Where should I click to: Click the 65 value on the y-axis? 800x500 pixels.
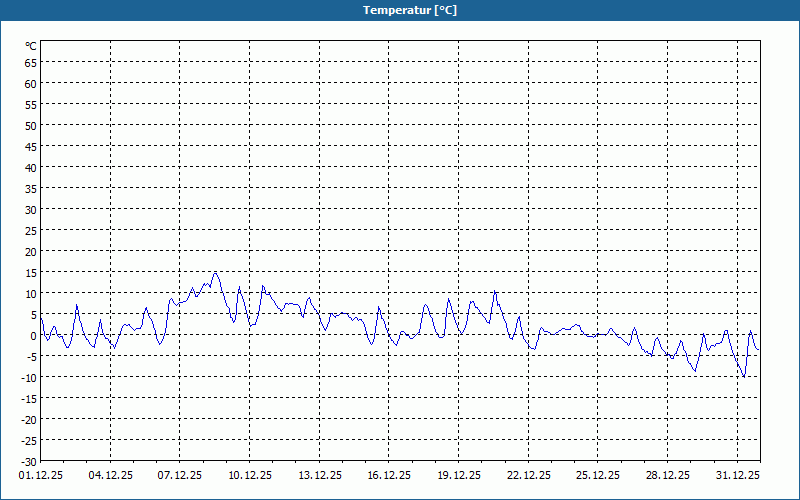pyautogui.click(x=31, y=63)
